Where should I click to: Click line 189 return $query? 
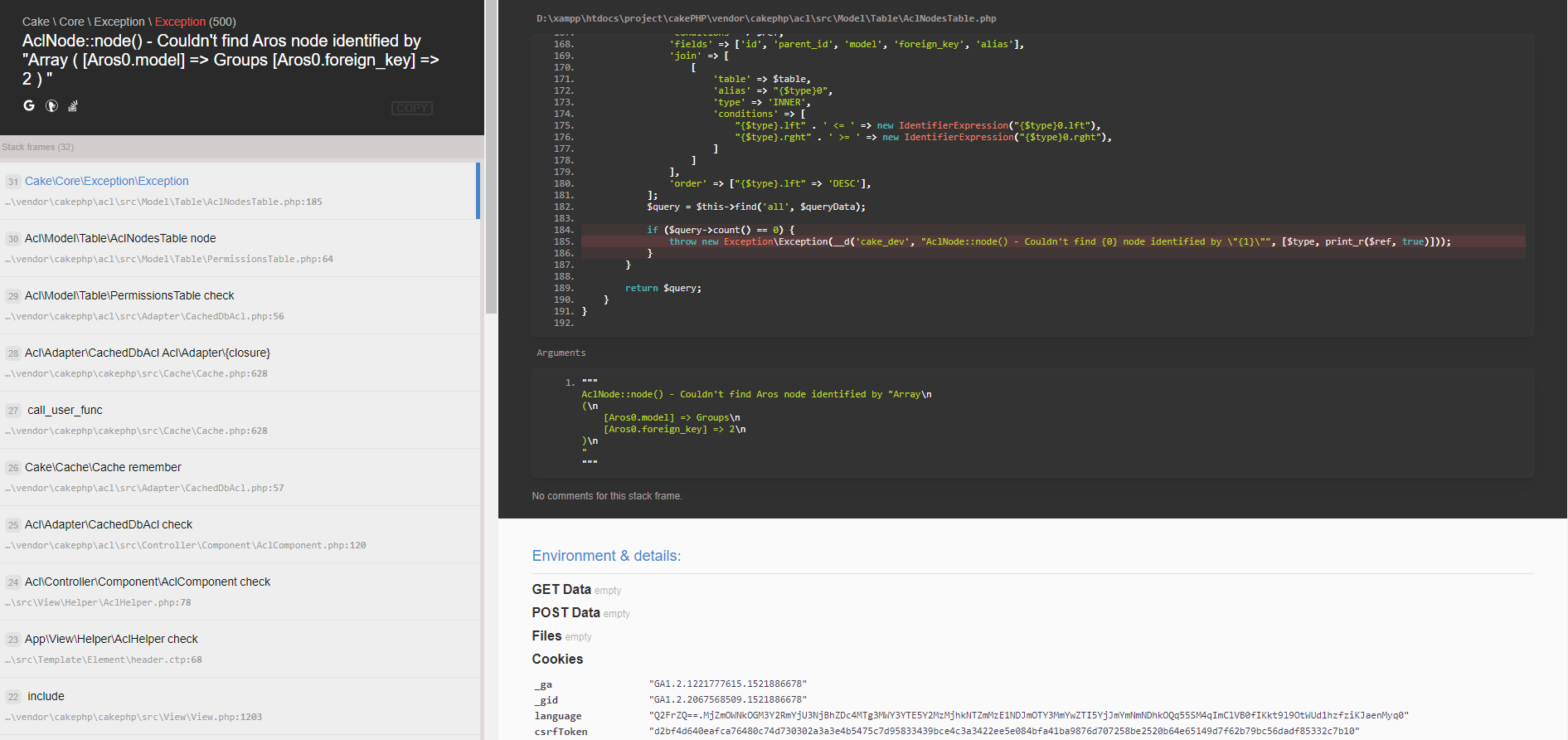pos(663,288)
